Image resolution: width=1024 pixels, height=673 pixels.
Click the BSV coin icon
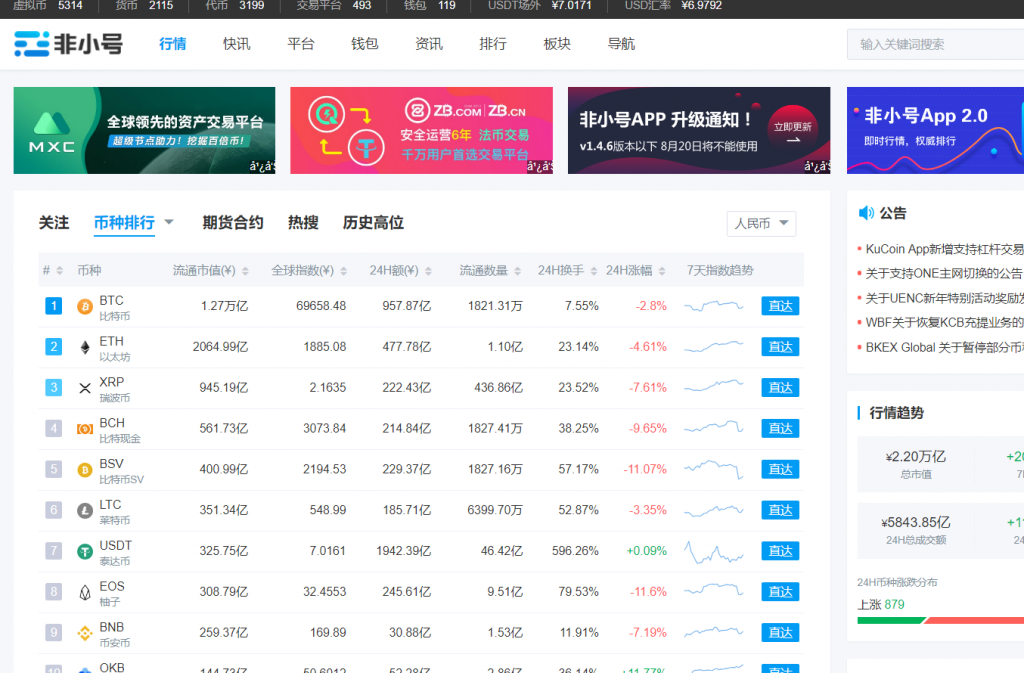(x=85, y=470)
